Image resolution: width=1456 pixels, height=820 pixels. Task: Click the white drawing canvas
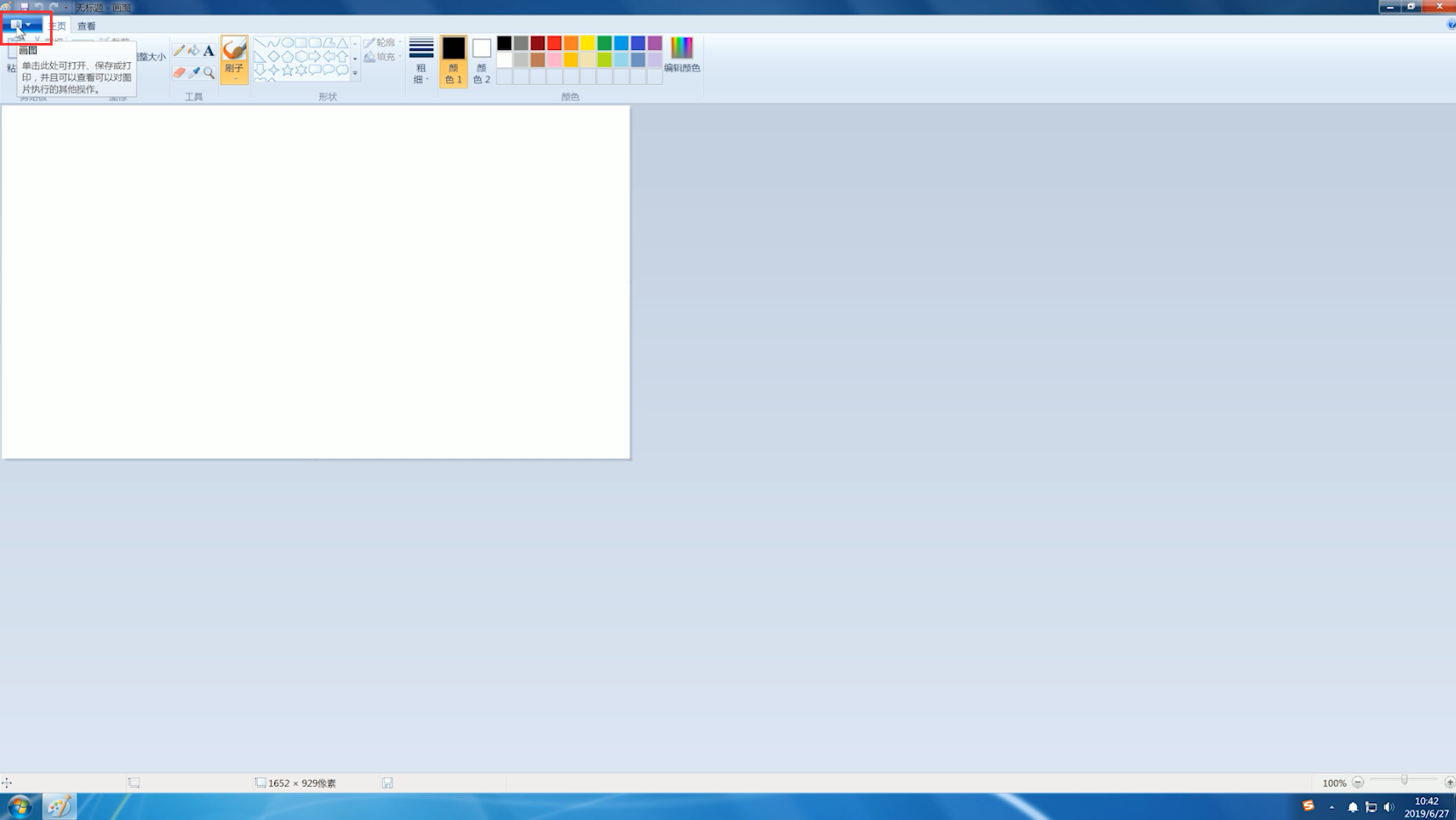click(316, 282)
